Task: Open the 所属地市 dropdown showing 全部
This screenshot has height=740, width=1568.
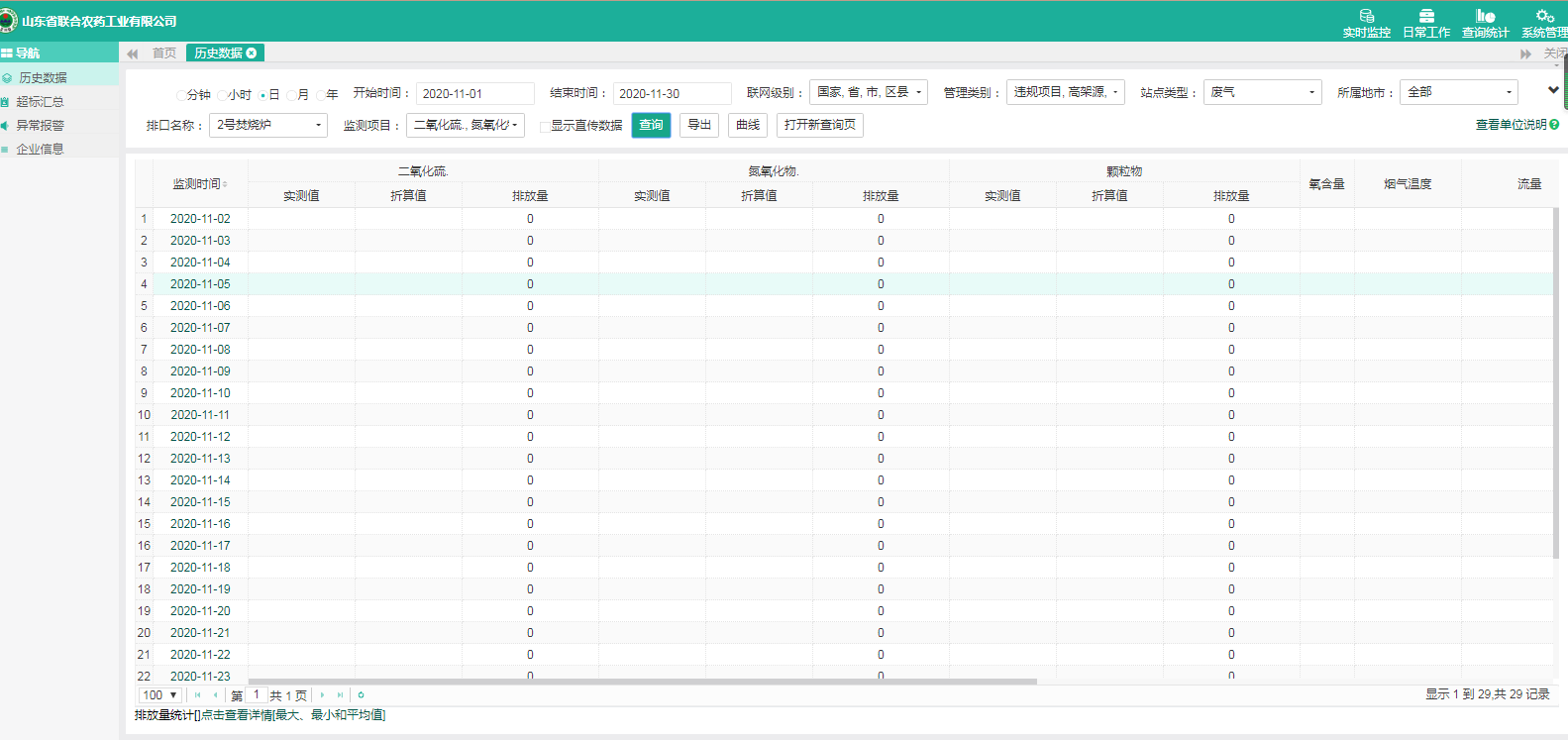Action: pos(1458,92)
